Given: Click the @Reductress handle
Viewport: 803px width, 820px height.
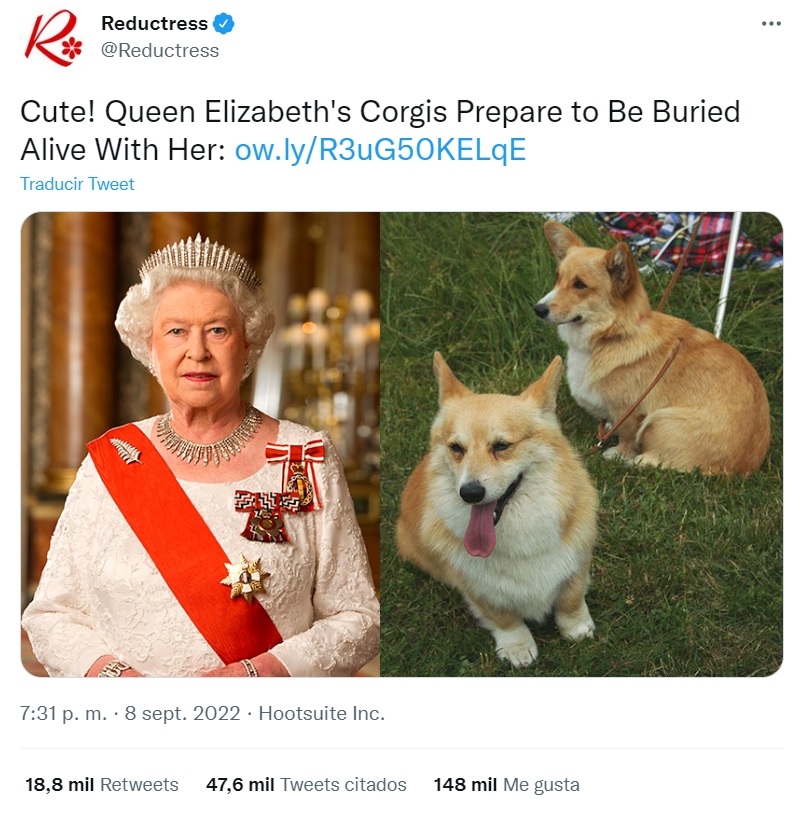Looking at the screenshot, I should pos(160,51).
